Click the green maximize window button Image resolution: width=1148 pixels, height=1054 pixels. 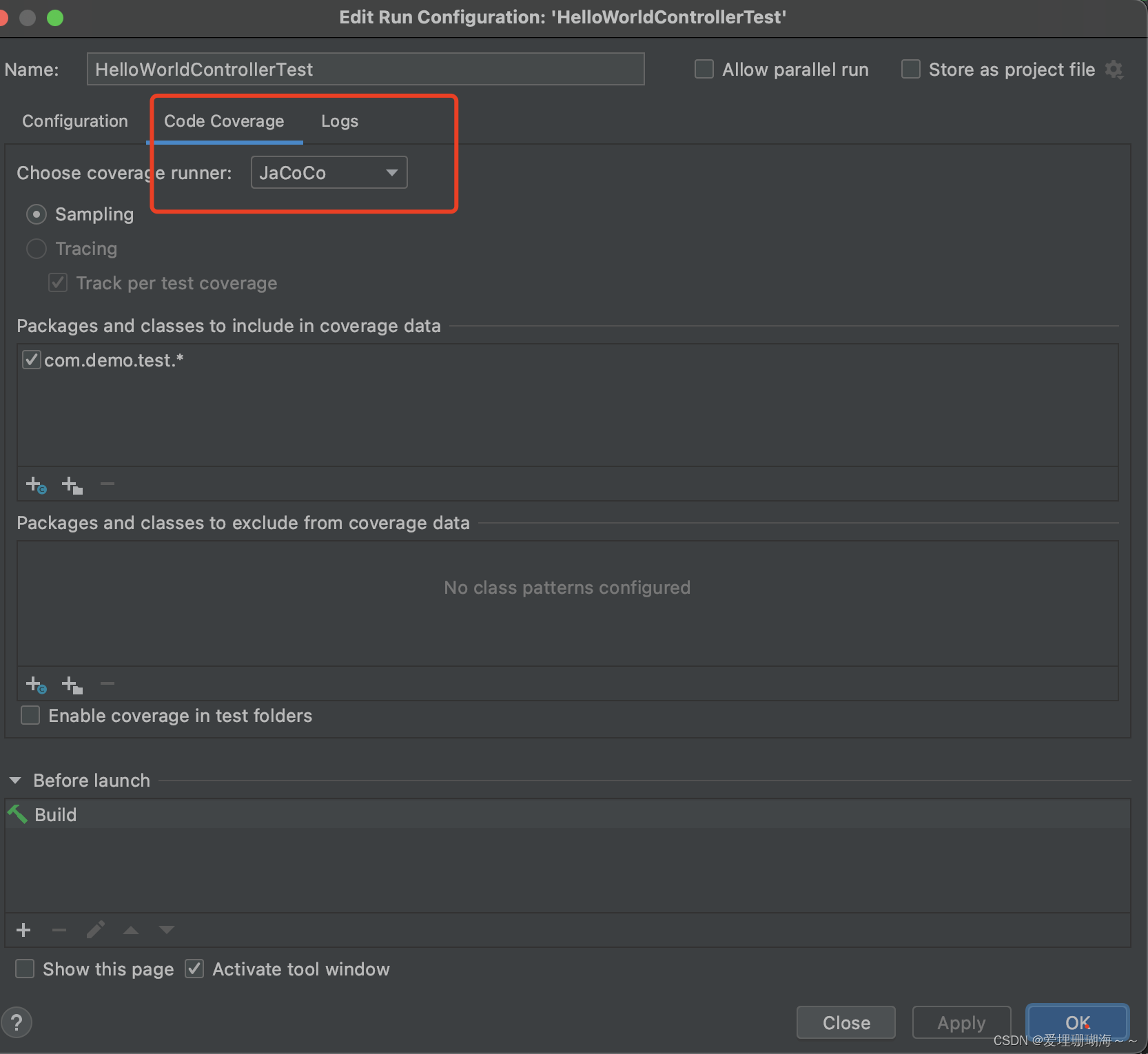click(55, 17)
